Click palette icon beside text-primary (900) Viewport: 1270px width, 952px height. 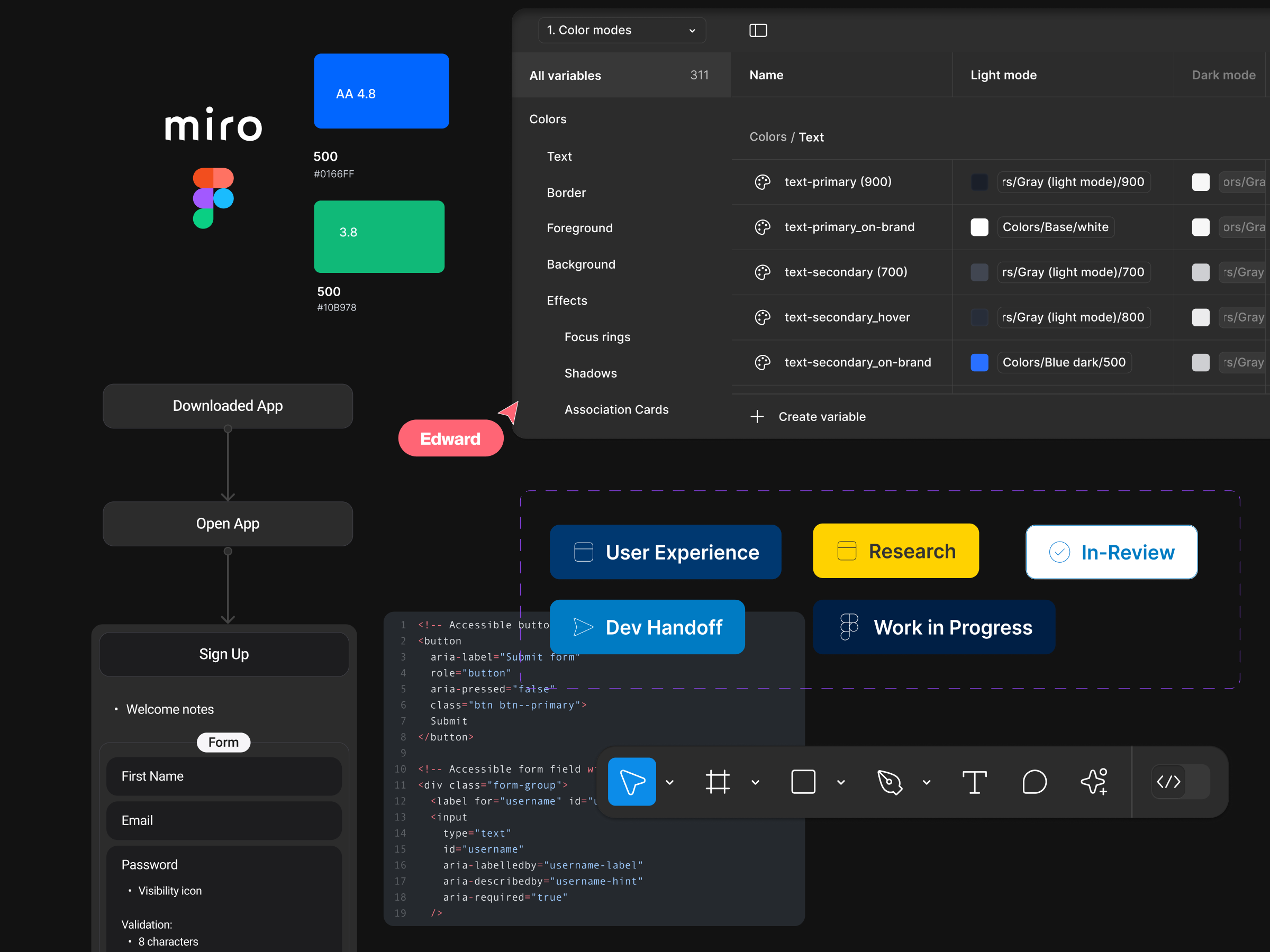coord(763,182)
